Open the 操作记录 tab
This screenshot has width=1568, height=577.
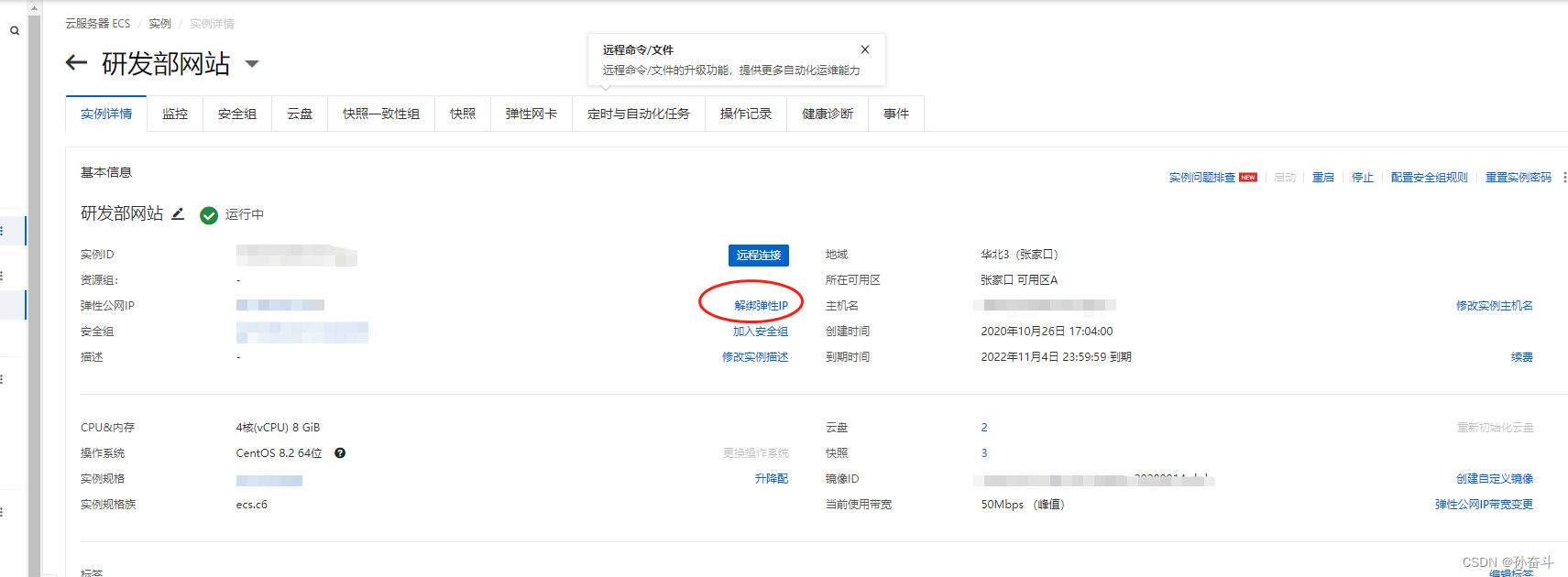tap(746, 114)
